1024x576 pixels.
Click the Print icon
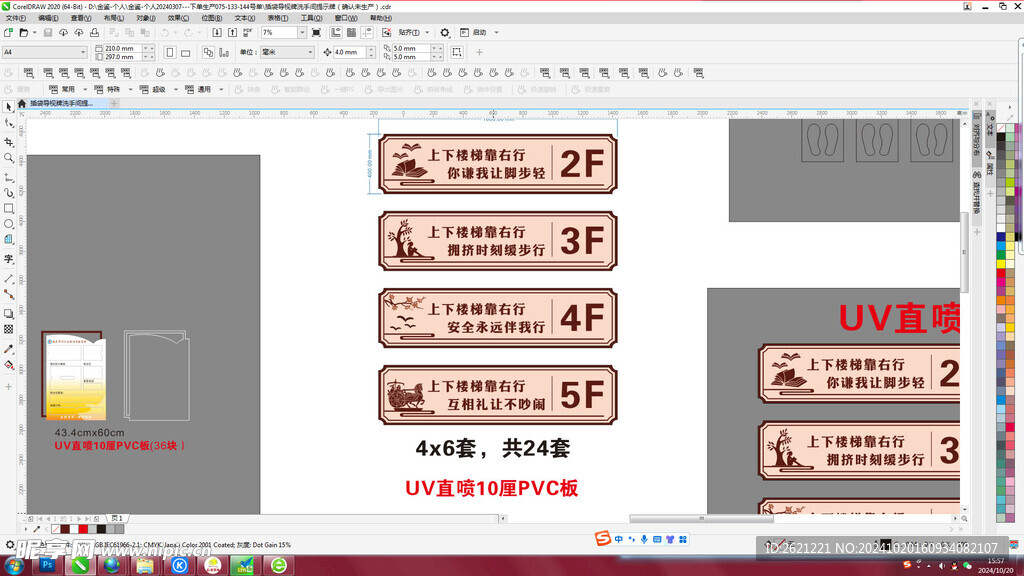pos(95,32)
